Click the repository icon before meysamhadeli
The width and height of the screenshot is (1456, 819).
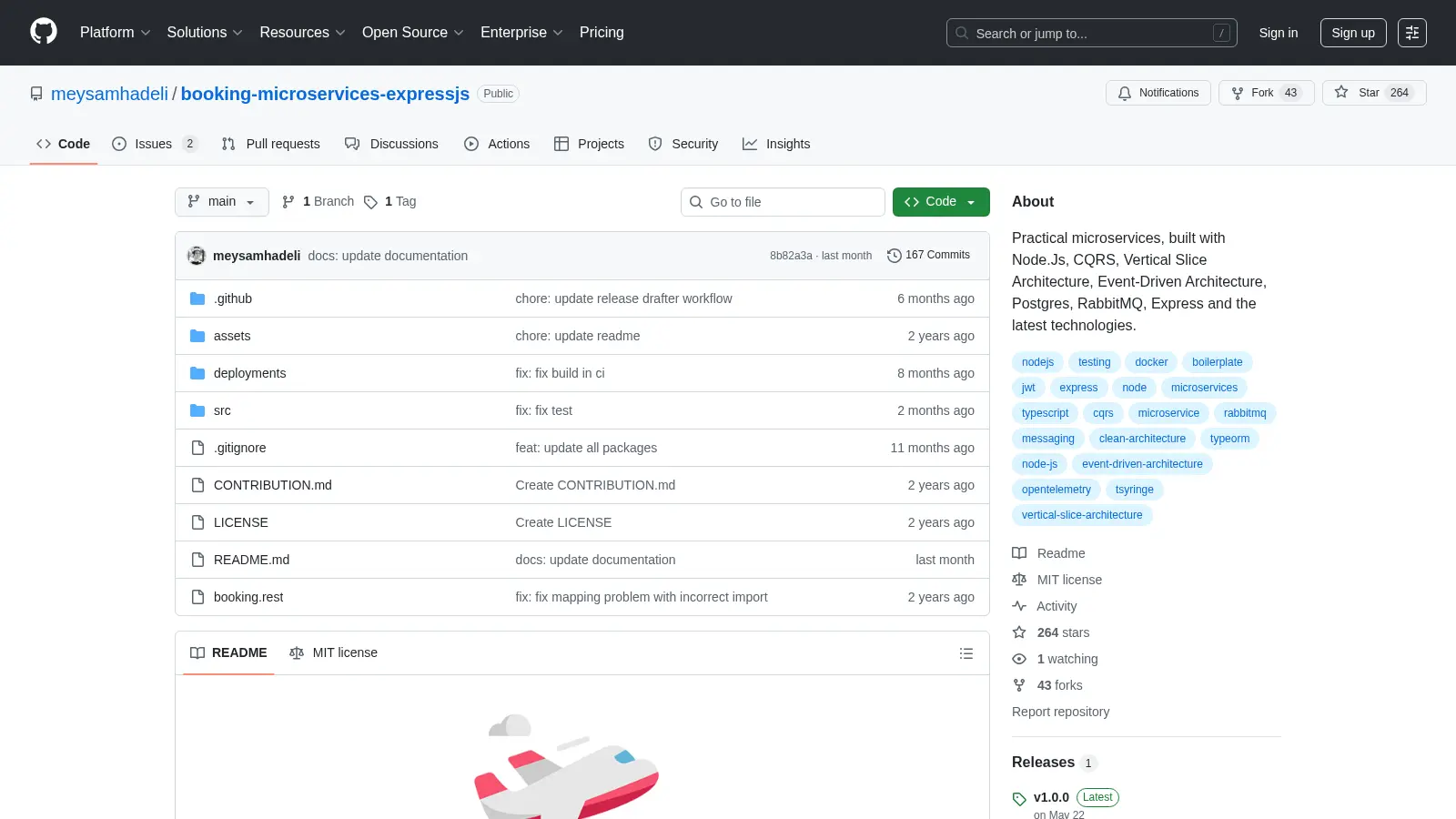coord(36,94)
